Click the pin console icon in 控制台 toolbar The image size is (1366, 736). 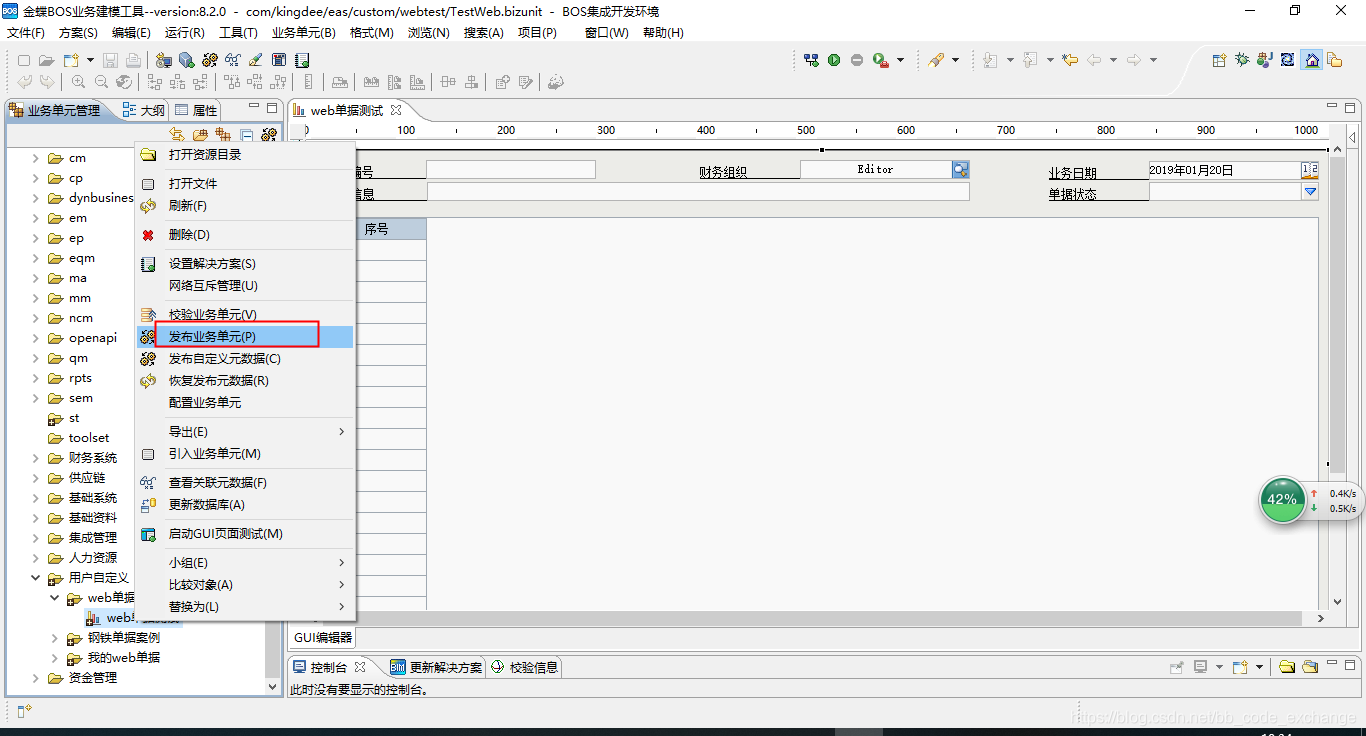click(x=1177, y=667)
